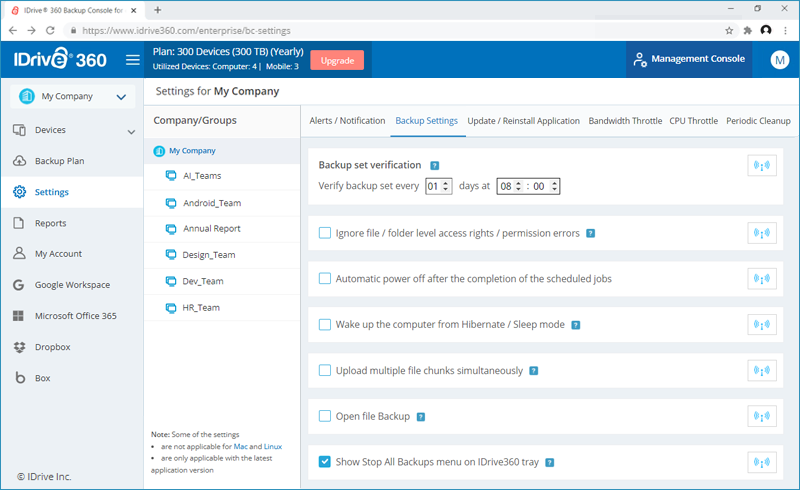Uncheck Show Stop All Backups menu option
The height and width of the screenshot is (490, 800).
pyautogui.click(x=325, y=462)
